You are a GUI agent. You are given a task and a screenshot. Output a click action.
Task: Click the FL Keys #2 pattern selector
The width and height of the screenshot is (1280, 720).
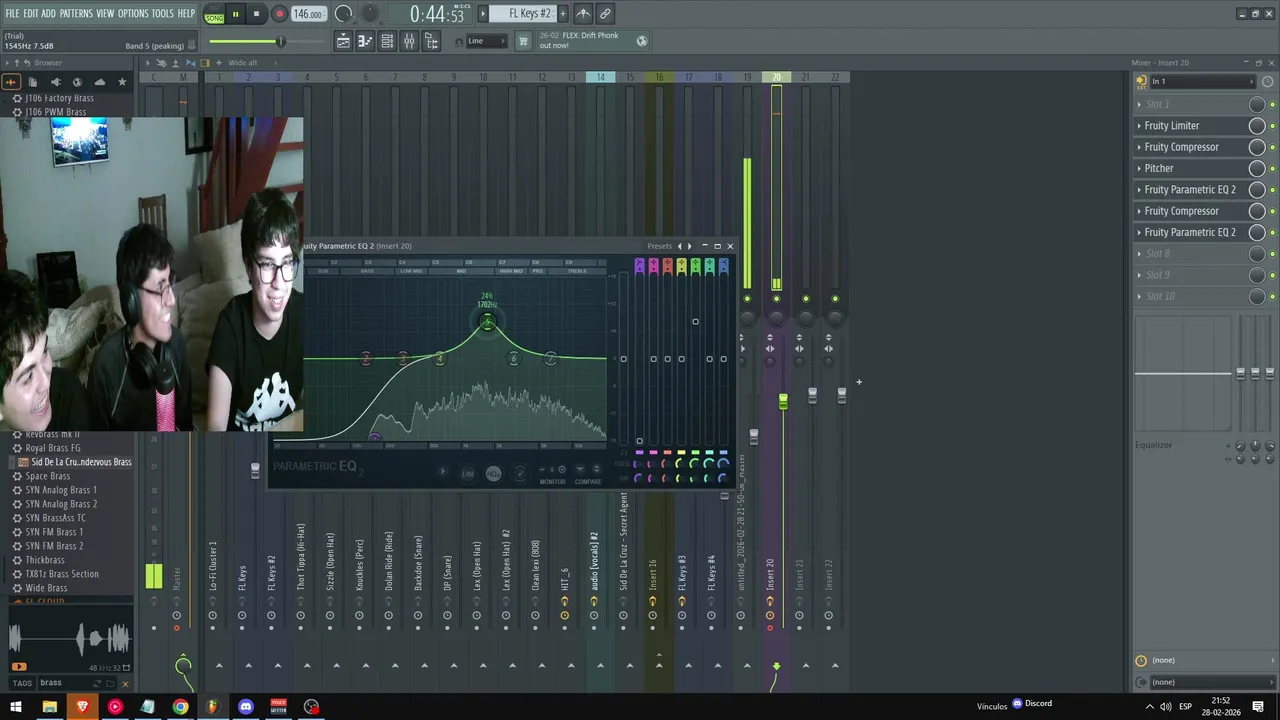point(529,14)
